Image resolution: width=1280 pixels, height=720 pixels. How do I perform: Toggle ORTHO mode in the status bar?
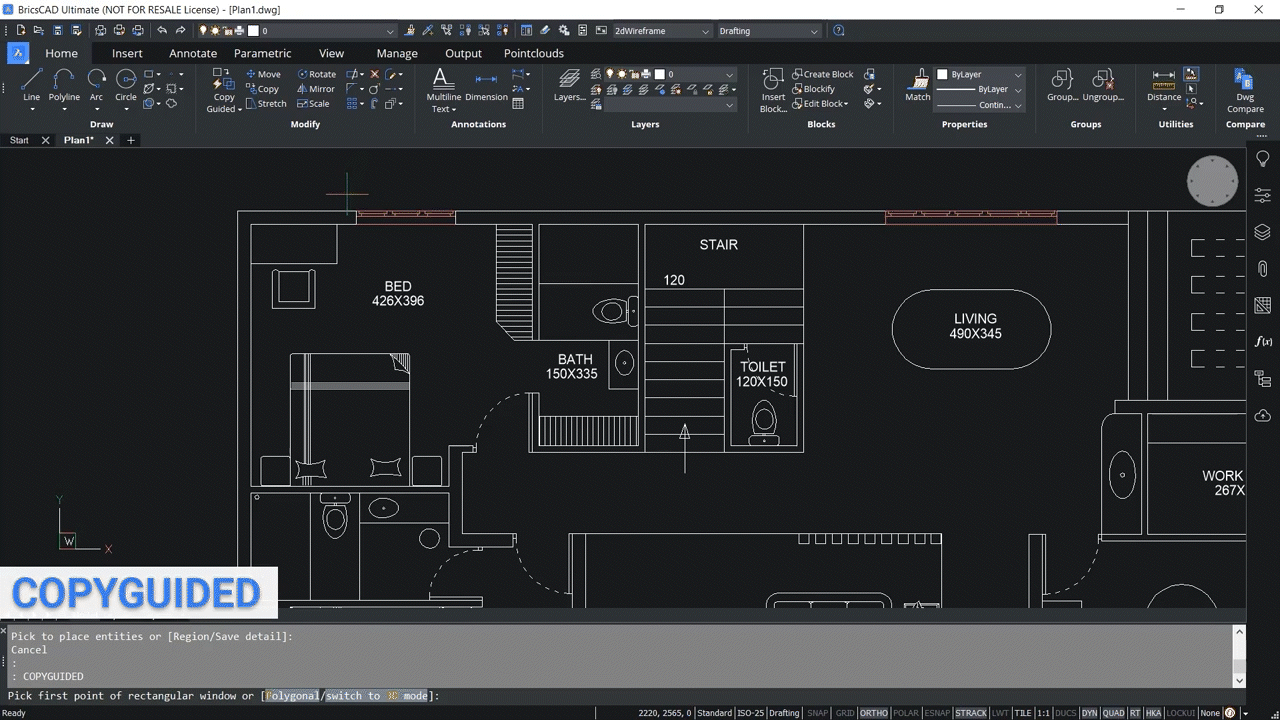[x=874, y=713]
